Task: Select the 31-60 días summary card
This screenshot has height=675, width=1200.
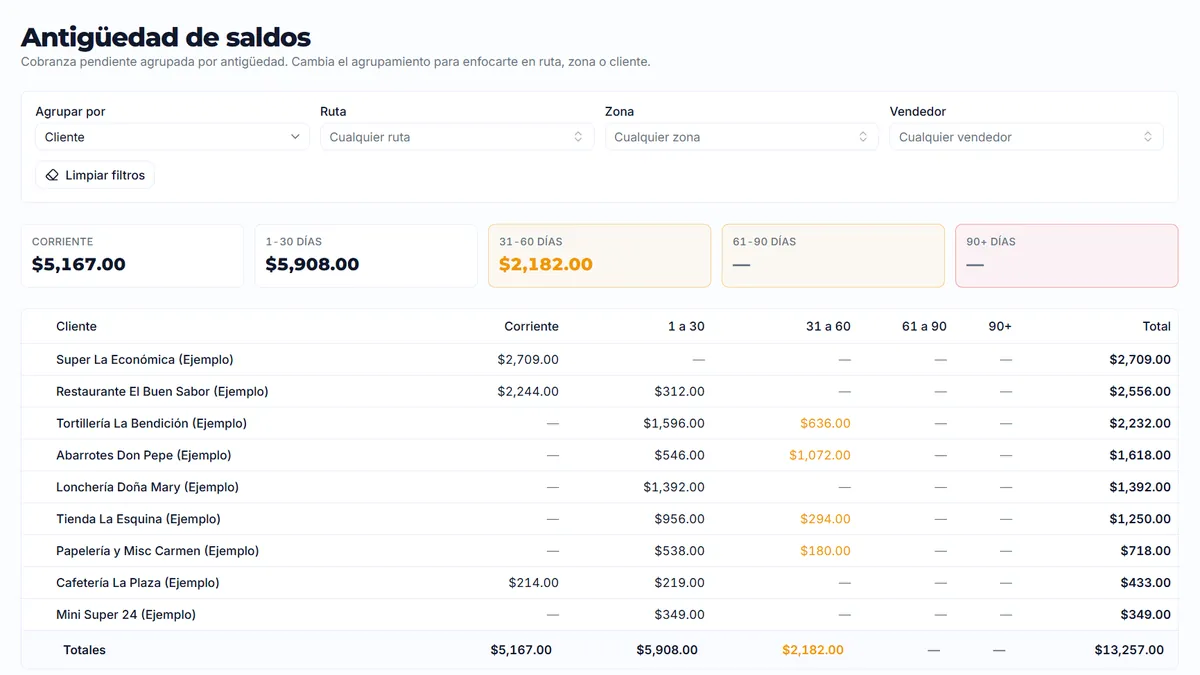Action: (x=599, y=256)
